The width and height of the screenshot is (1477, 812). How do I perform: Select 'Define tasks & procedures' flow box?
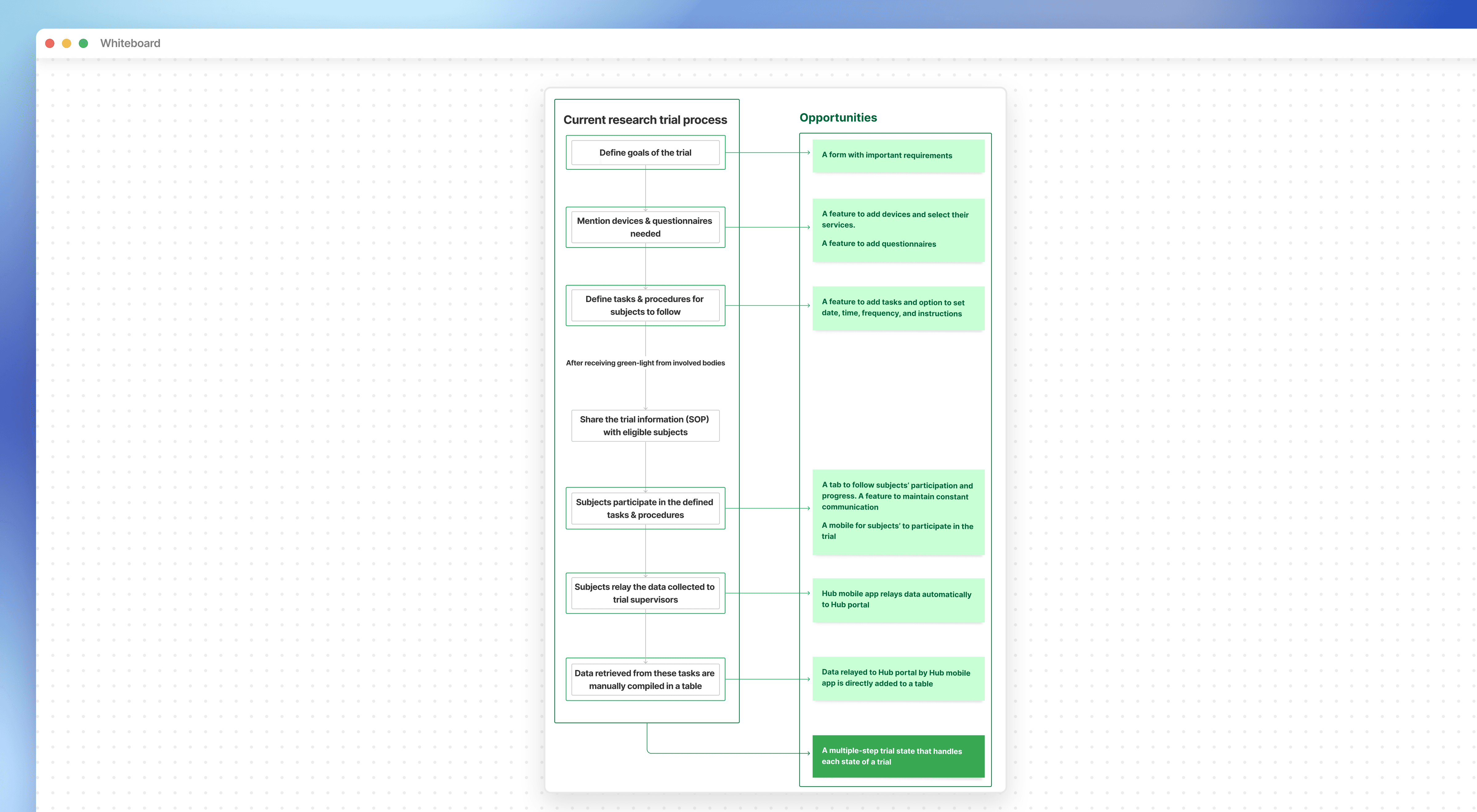pos(645,305)
